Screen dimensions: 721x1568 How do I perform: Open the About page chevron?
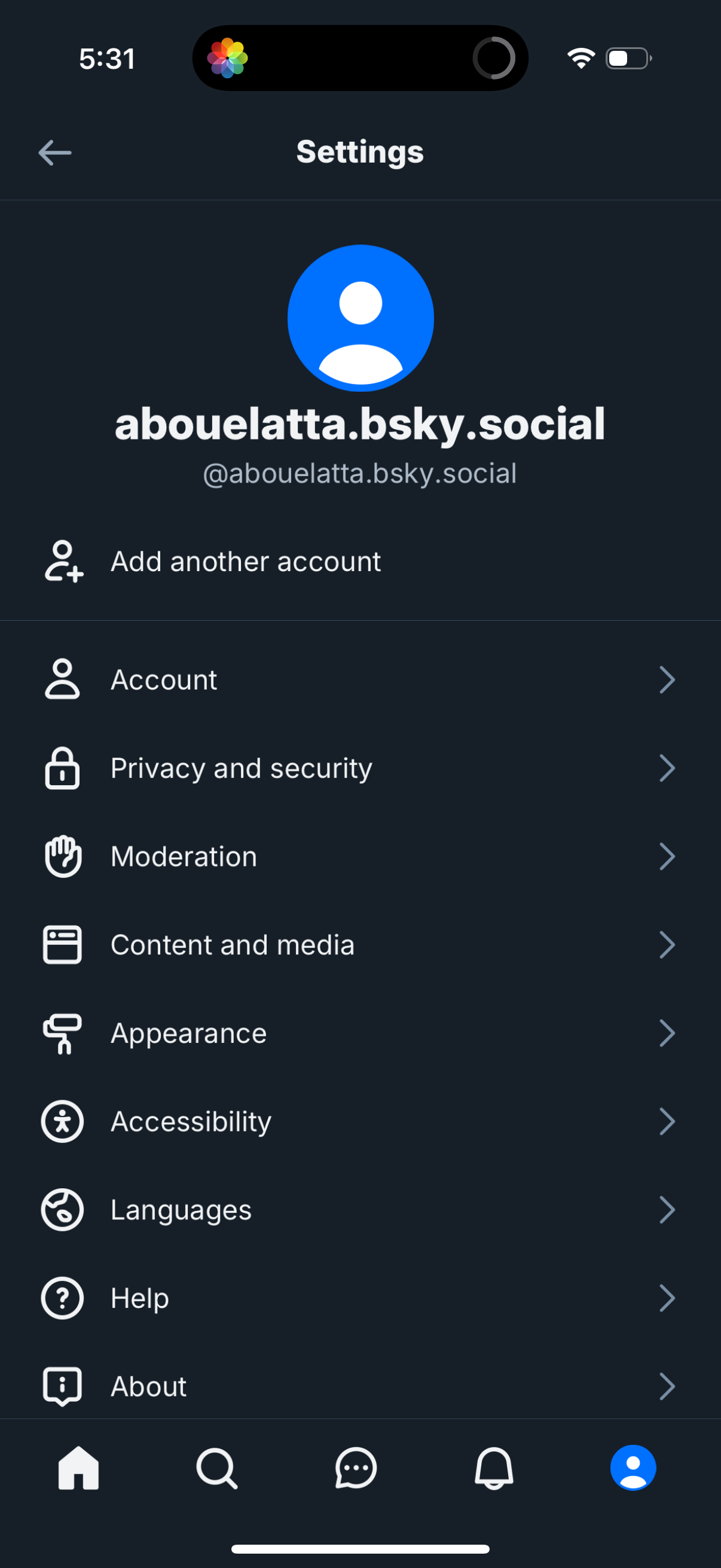click(x=667, y=1387)
